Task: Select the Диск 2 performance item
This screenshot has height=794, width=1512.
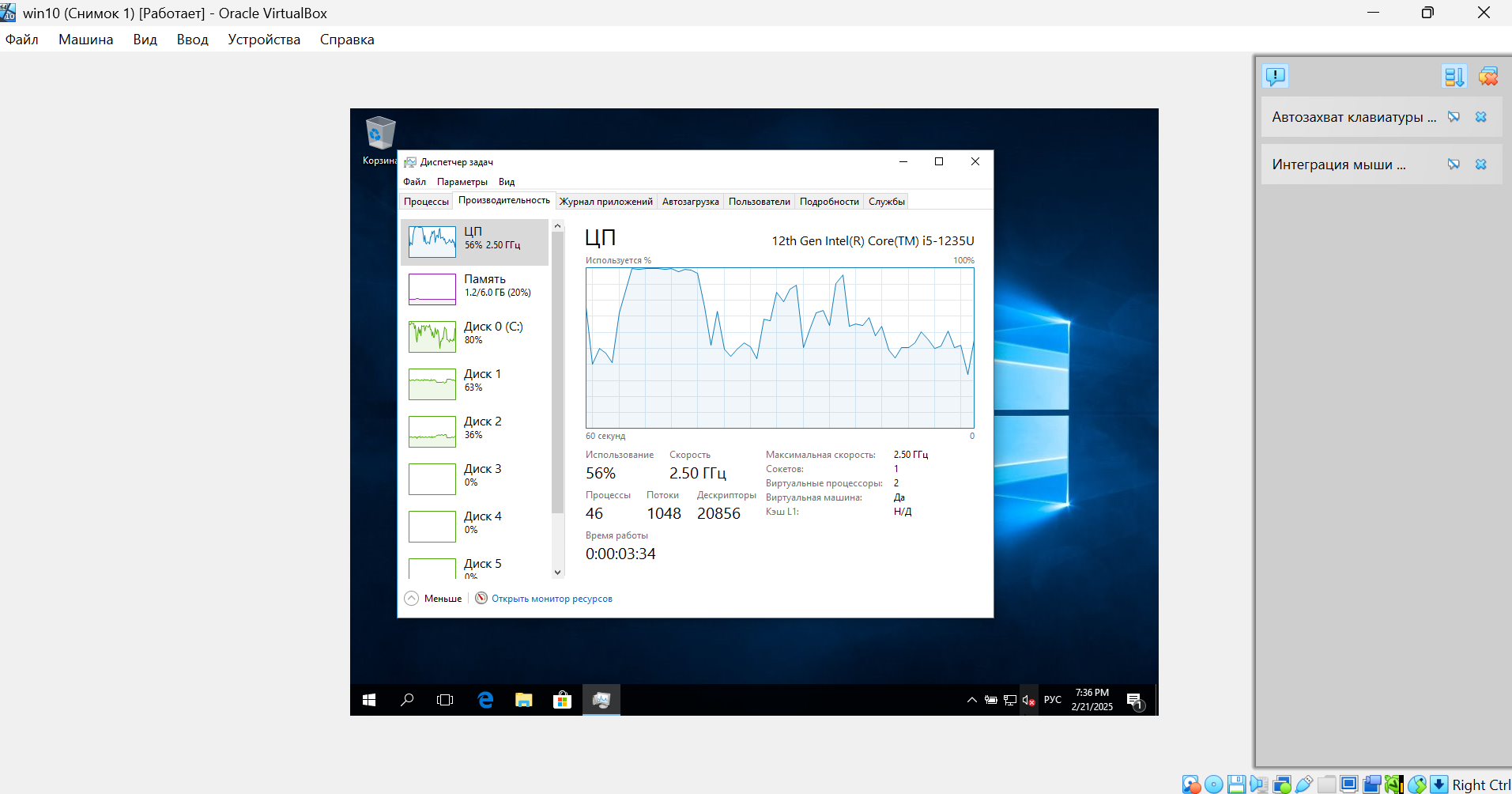Action: point(475,432)
